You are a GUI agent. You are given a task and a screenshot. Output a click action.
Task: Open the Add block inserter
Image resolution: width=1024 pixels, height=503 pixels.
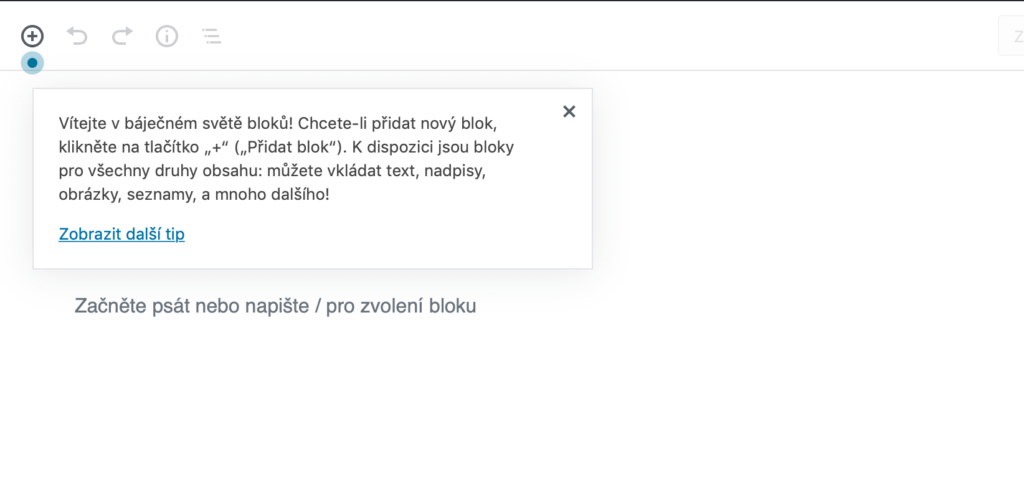[x=33, y=36]
